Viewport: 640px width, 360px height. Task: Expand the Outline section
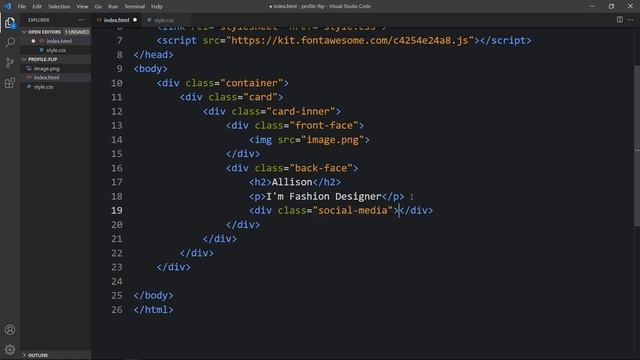(38, 356)
